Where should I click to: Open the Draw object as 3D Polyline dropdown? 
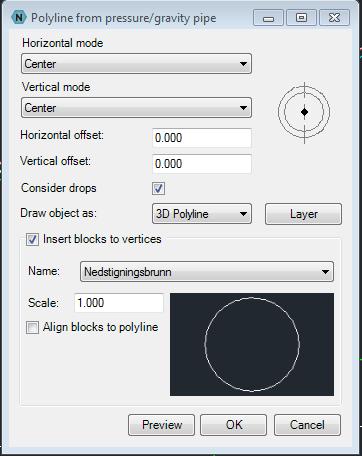[x=202, y=214]
